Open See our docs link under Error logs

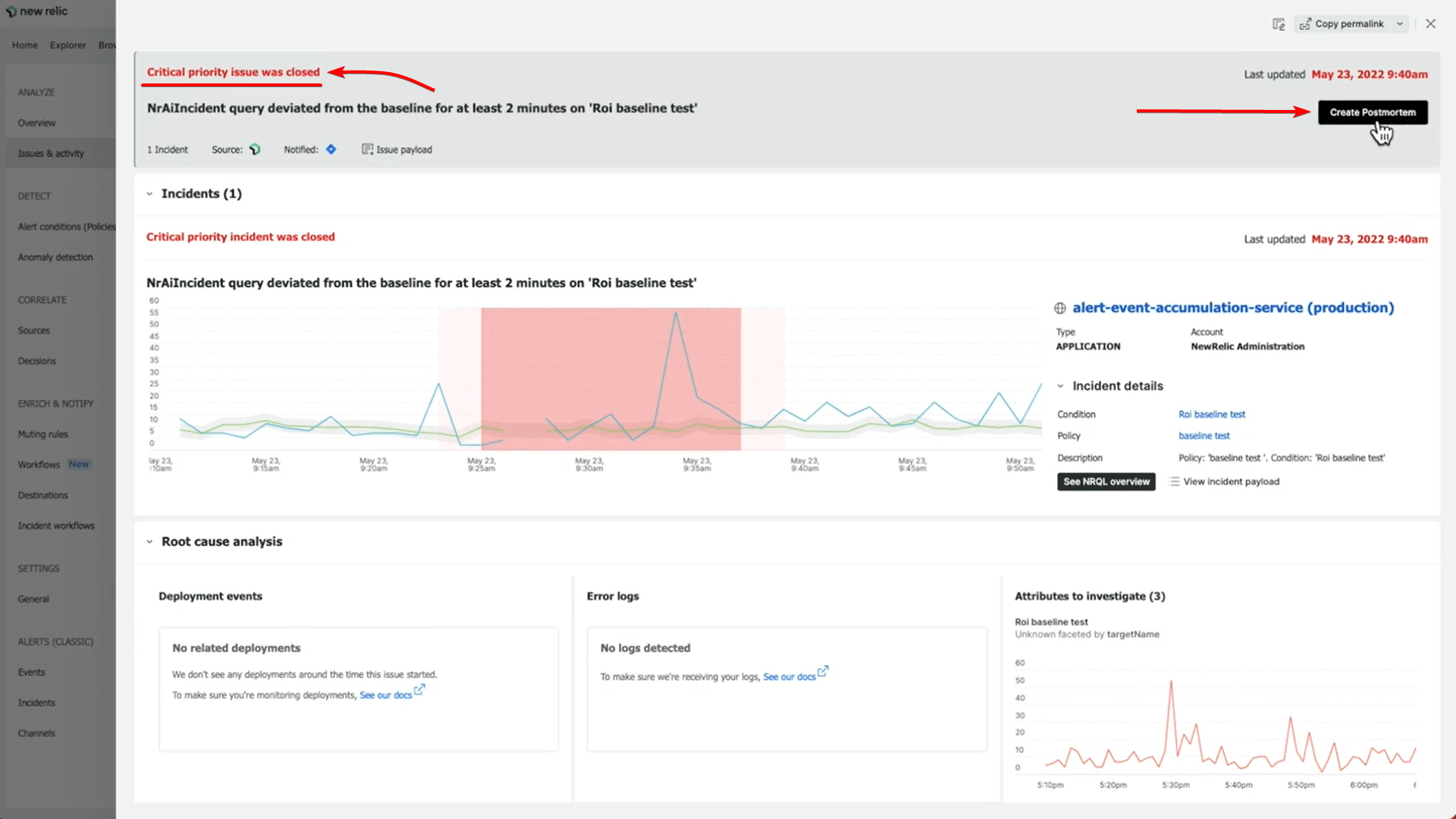pyautogui.click(x=789, y=677)
